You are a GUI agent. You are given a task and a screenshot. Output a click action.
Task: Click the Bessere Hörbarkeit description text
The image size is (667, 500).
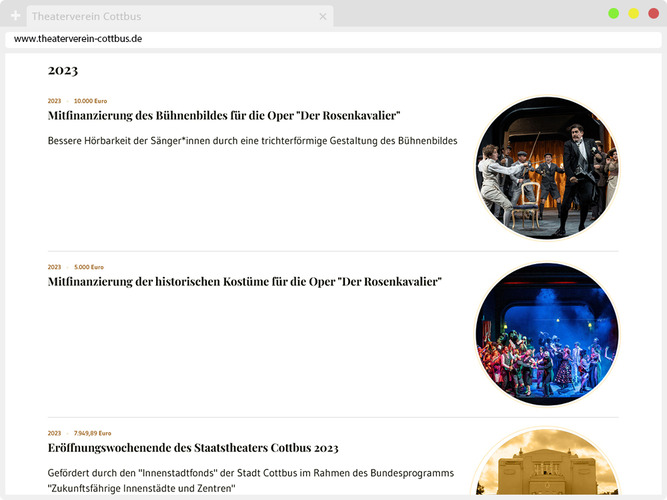coord(252,141)
